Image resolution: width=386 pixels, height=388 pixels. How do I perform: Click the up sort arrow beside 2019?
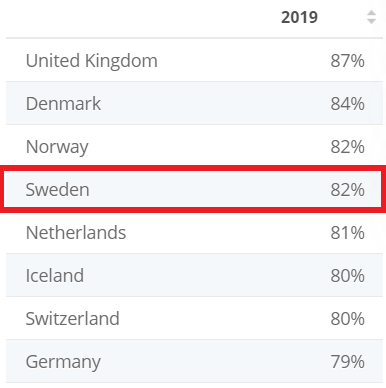(371, 13)
